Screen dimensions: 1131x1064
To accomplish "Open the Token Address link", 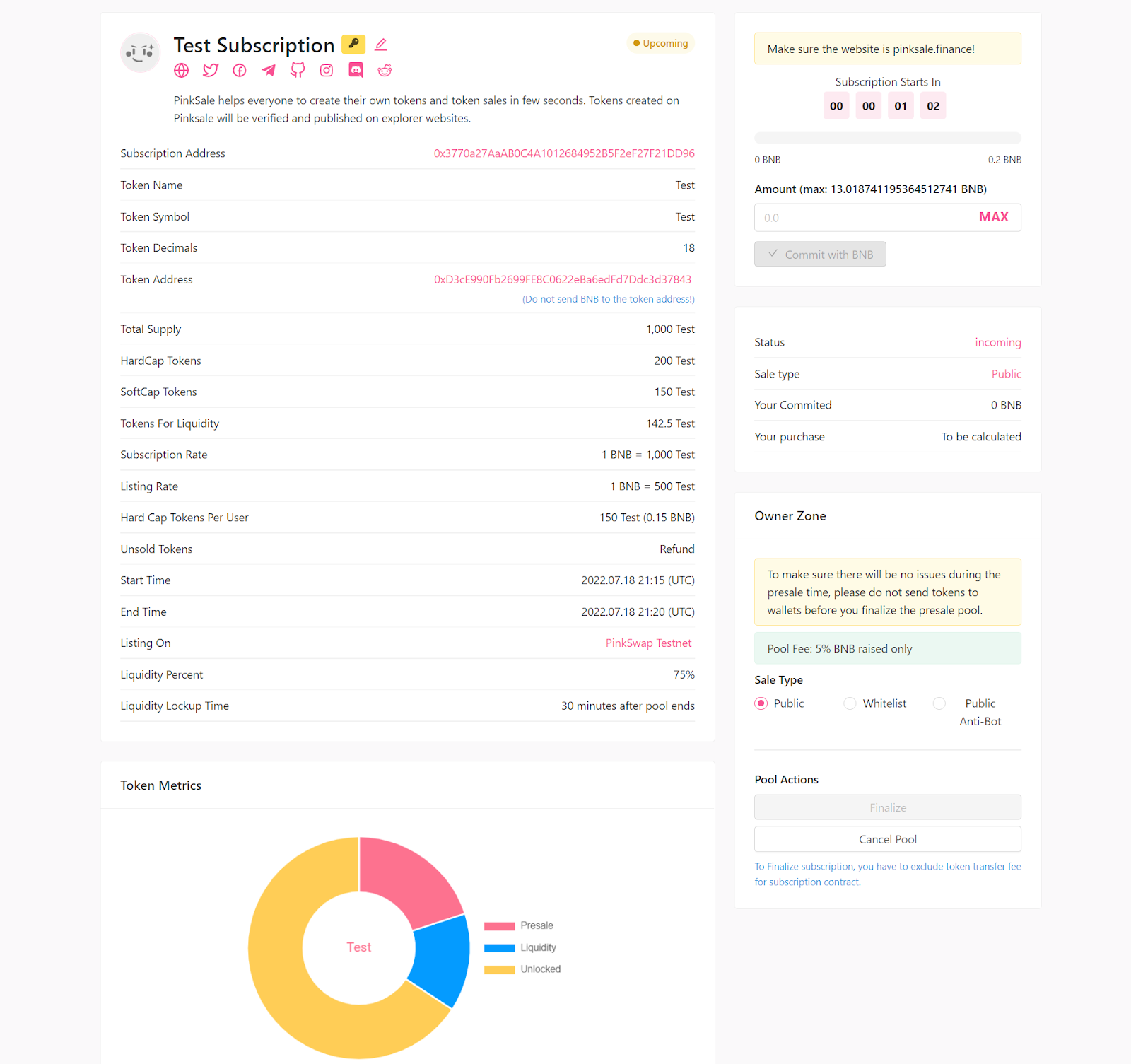I will click(563, 279).
